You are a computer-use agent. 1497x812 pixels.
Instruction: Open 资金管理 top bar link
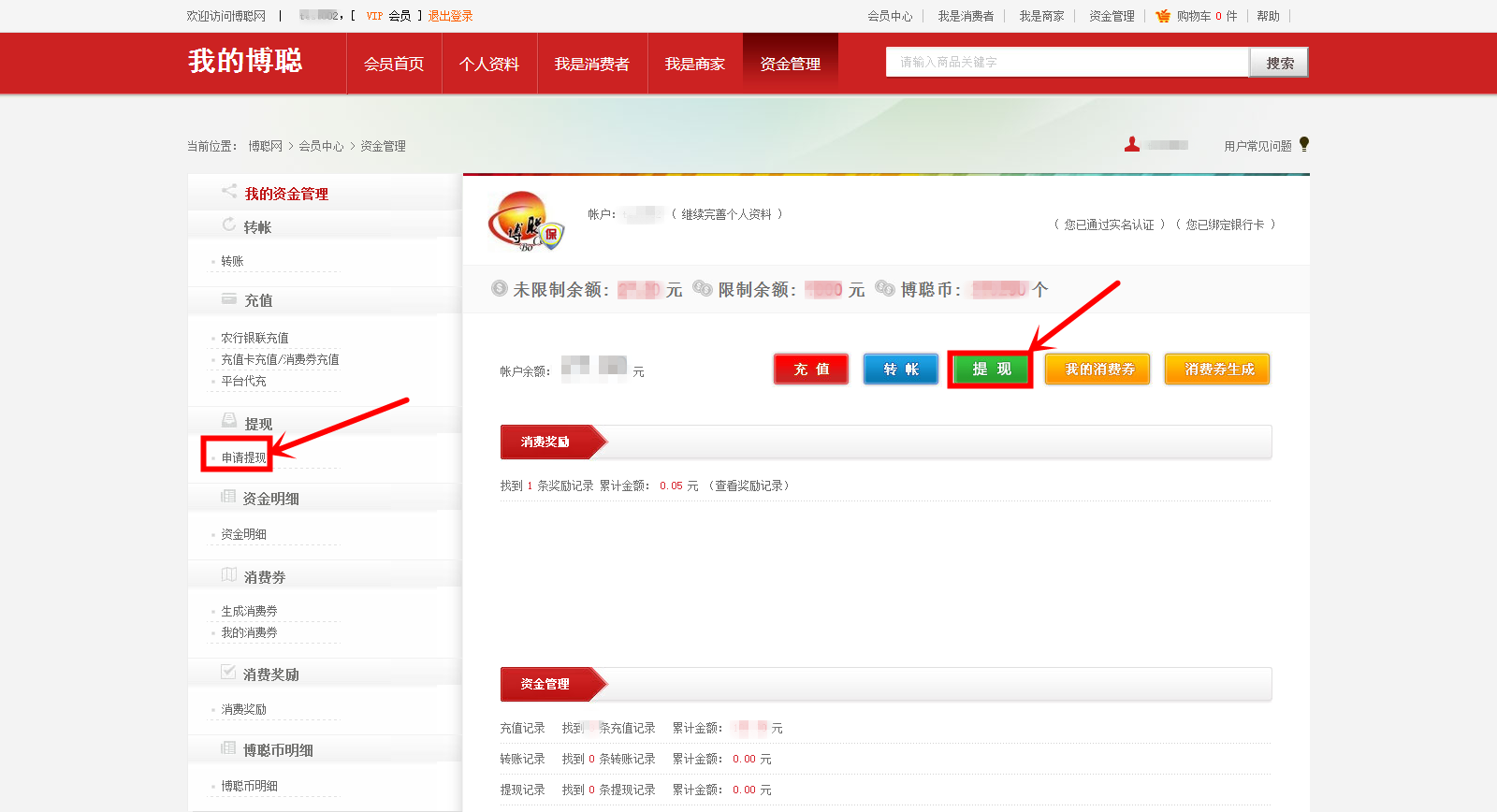coord(1112,16)
